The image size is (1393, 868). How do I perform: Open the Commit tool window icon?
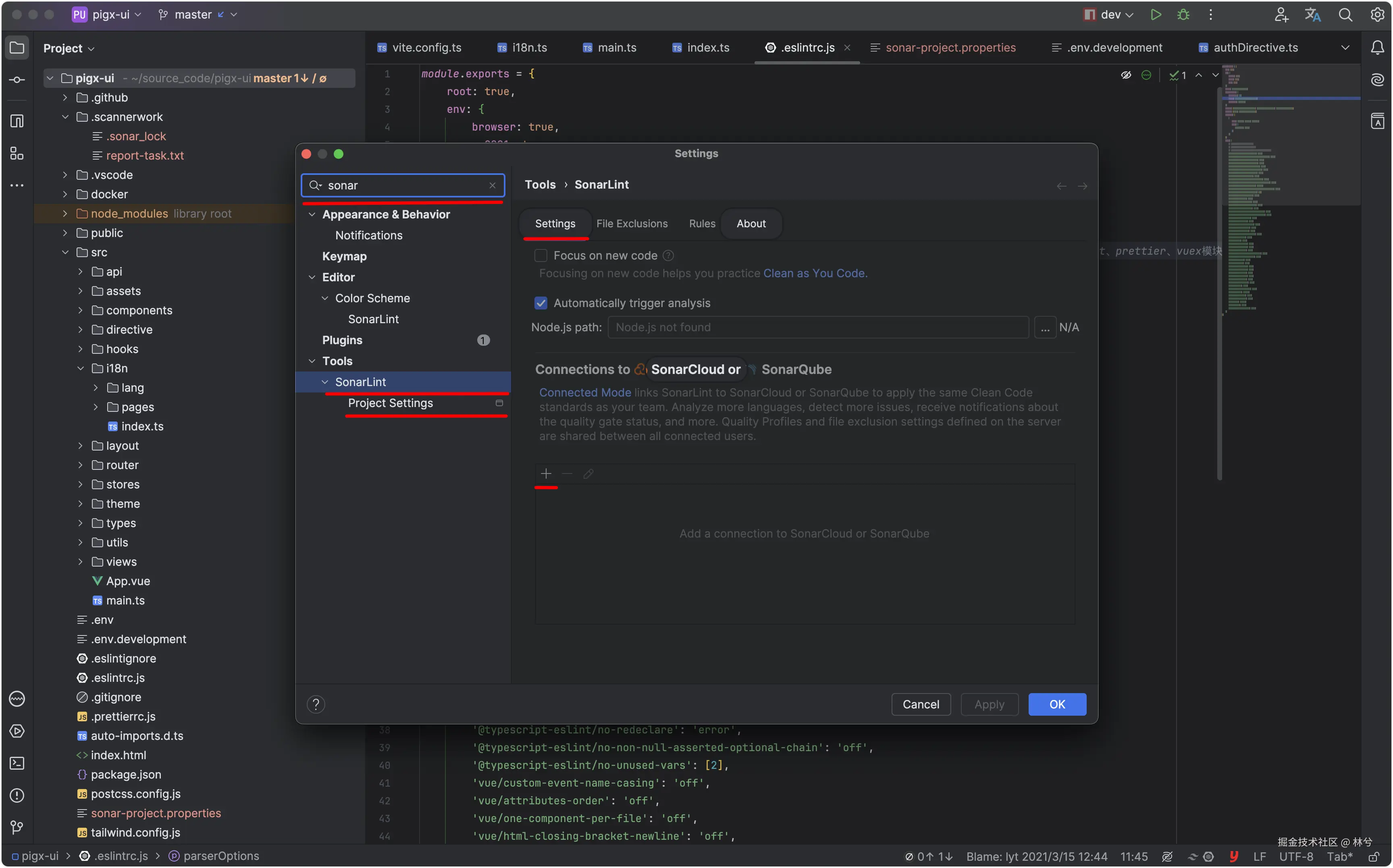pyautogui.click(x=17, y=80)
